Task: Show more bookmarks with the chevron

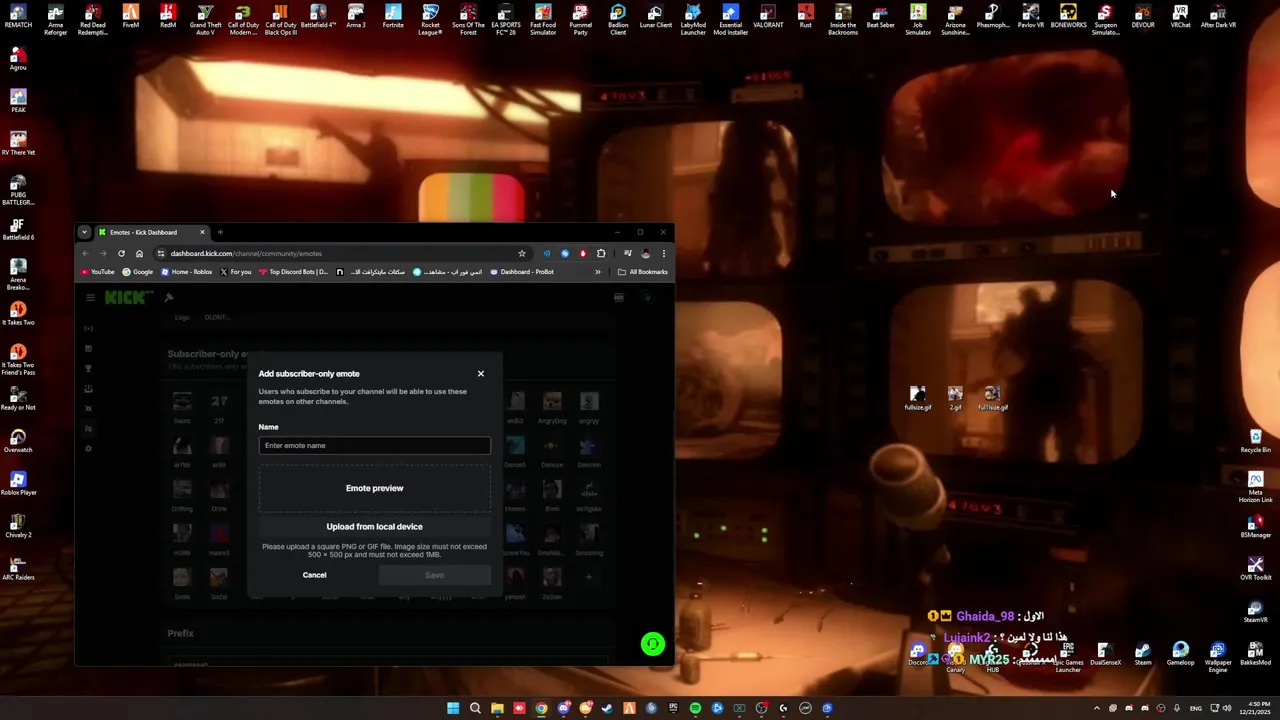Action: (598, 272)
